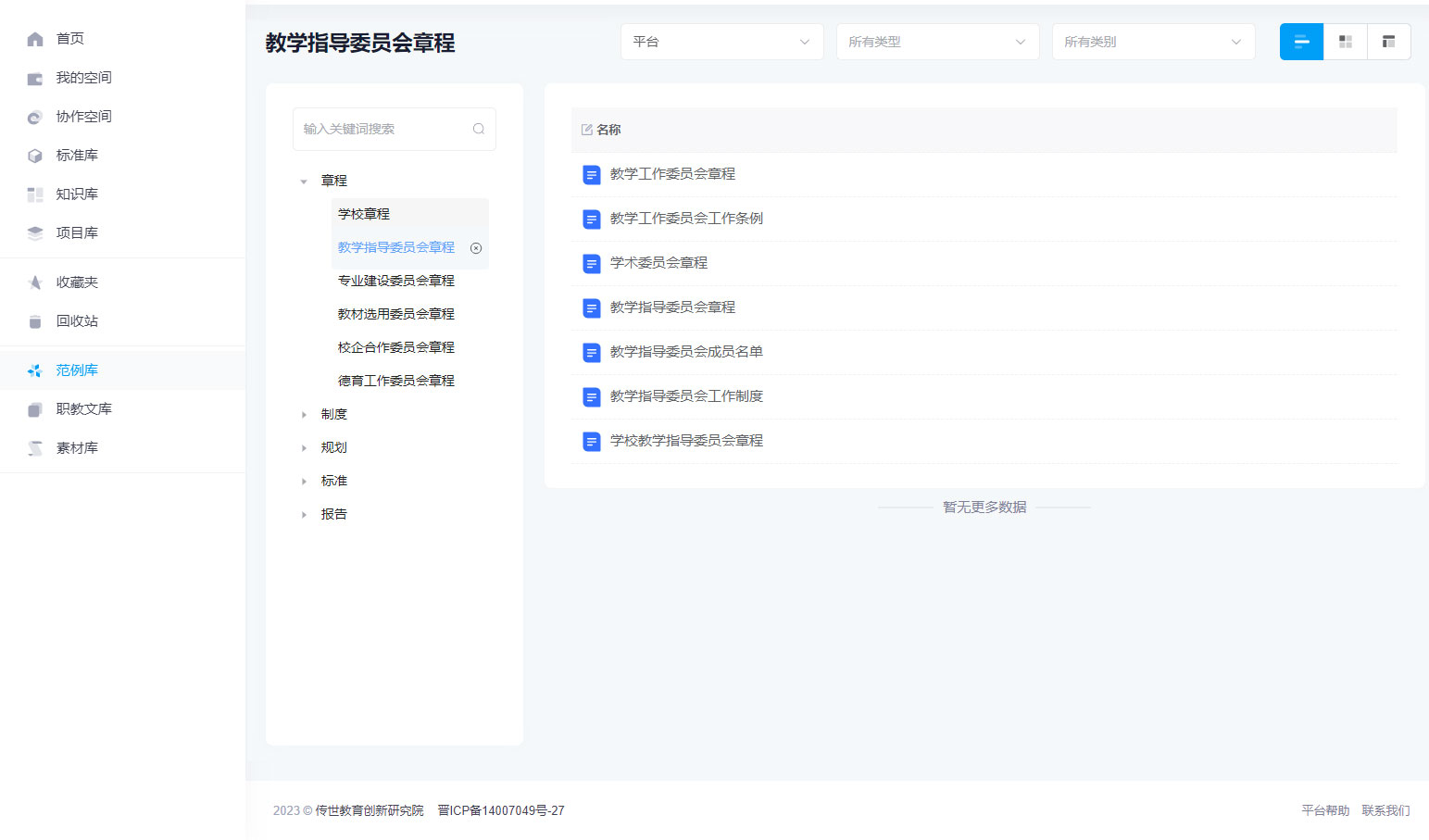Select 教材选用委员会章程 in the tree
The width and height of the screenshot is (1429, 840).
[396, 314]
